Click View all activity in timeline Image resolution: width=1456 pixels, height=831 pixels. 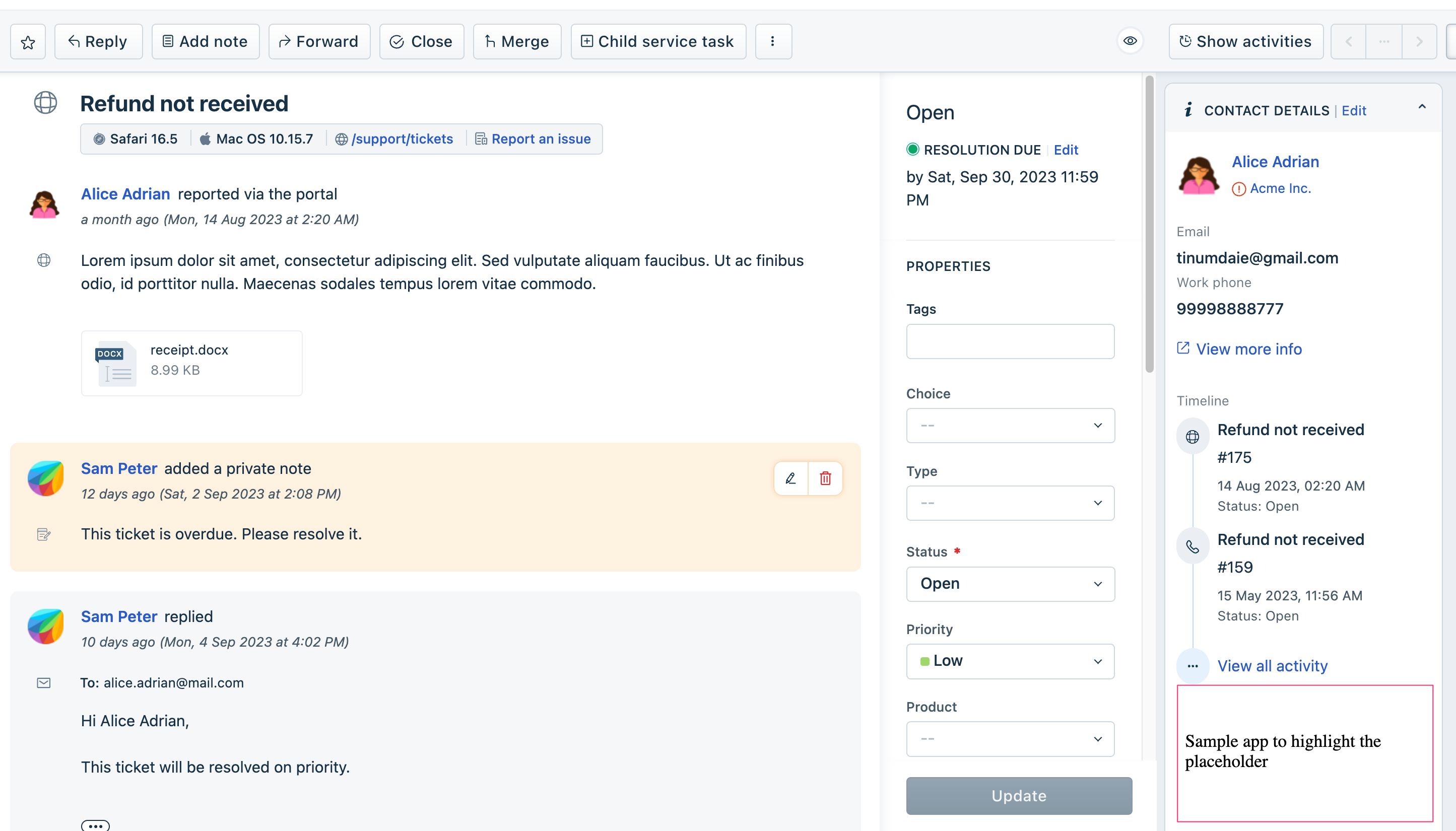coord(1271,665)
